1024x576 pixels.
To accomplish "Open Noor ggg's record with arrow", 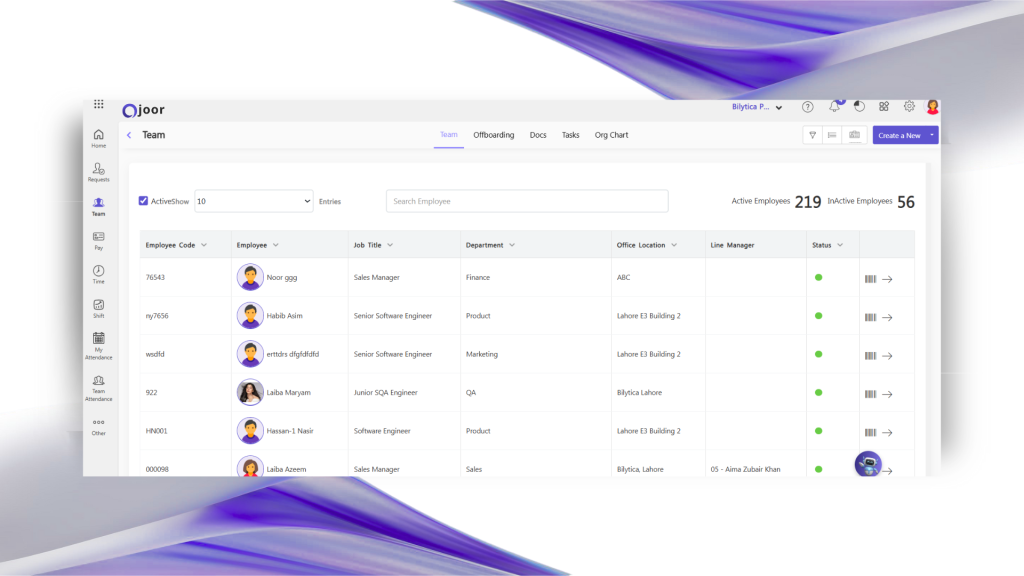I will pos(887,279).
